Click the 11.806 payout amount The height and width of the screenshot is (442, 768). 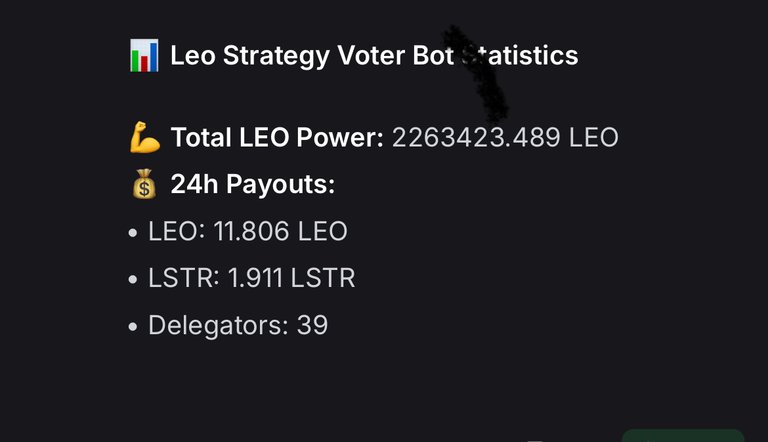[x=251, y=231]
